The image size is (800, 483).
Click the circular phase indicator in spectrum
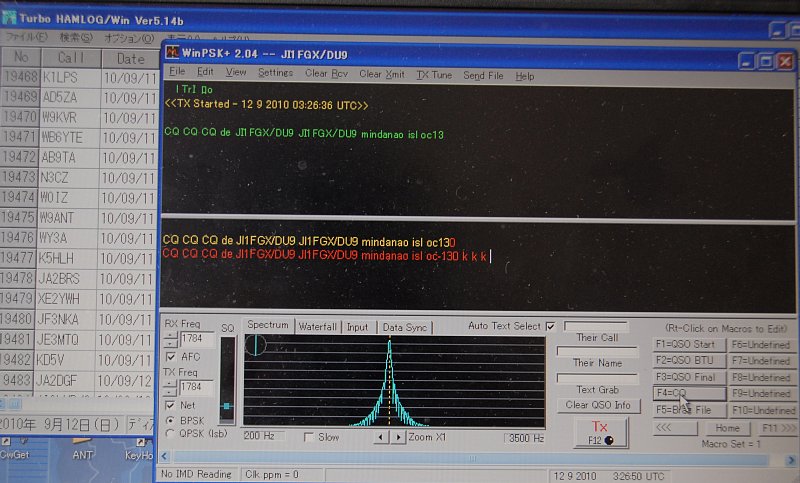tap(255, 345)
